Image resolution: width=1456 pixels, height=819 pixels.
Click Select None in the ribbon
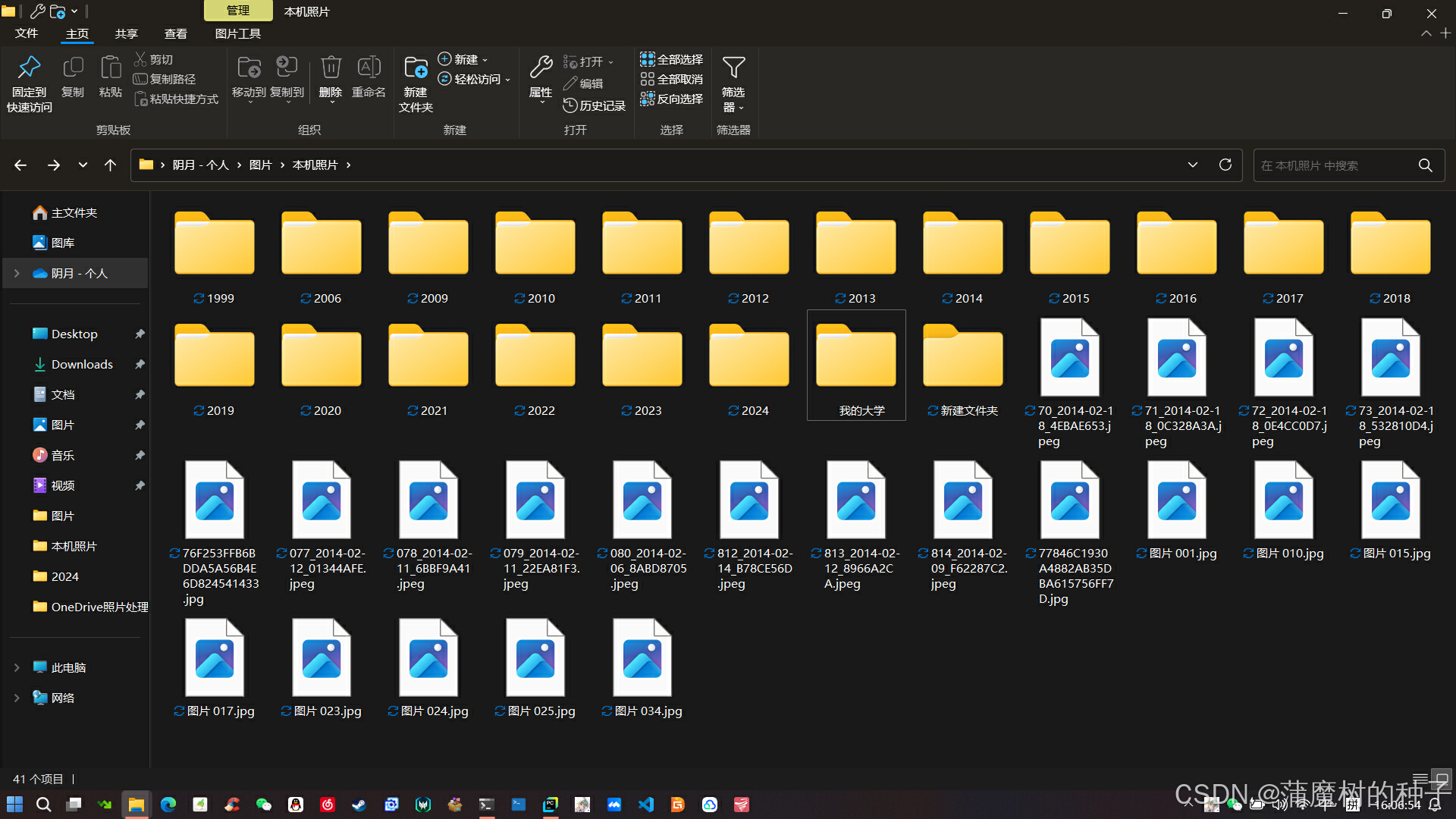672,79
